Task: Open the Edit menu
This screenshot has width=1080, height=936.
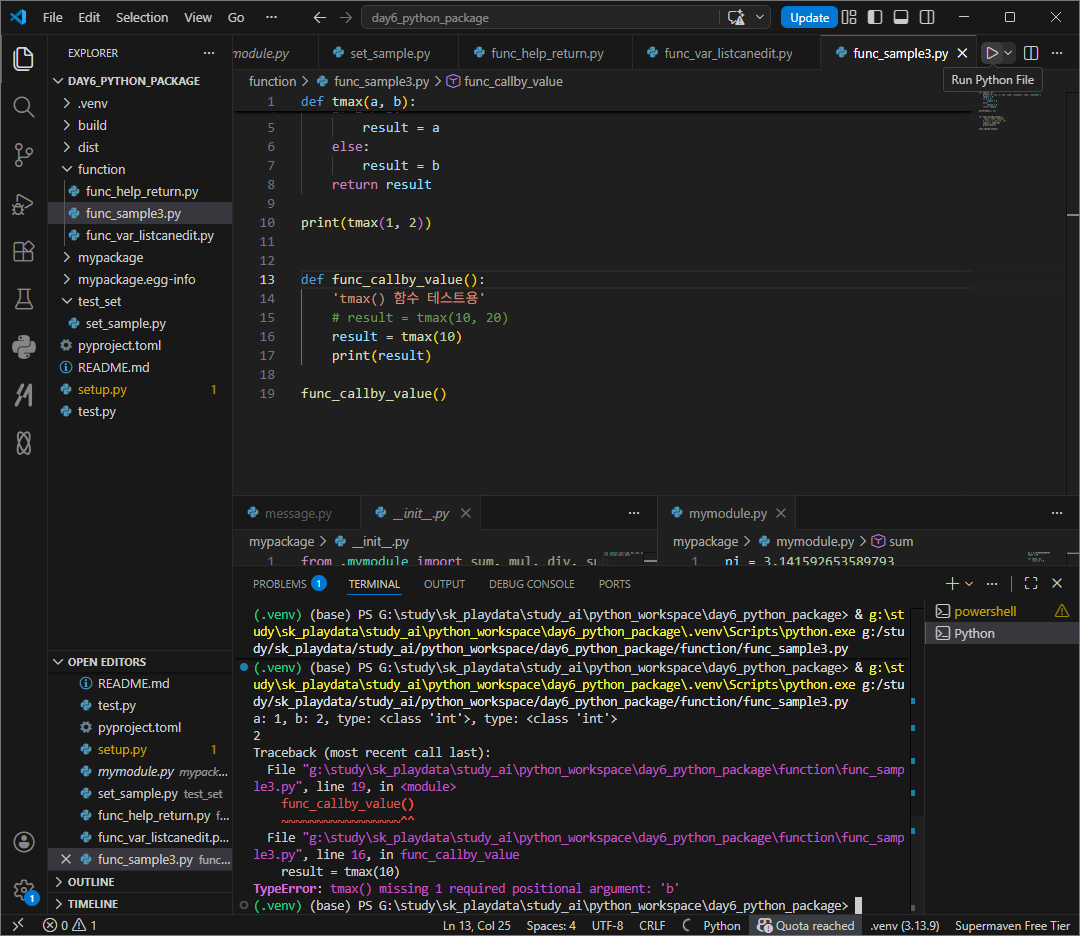Action: coord(89,17)
